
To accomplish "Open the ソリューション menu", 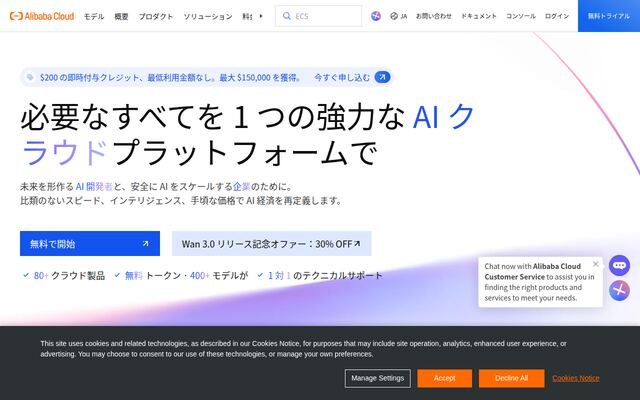I will (208, 16).
